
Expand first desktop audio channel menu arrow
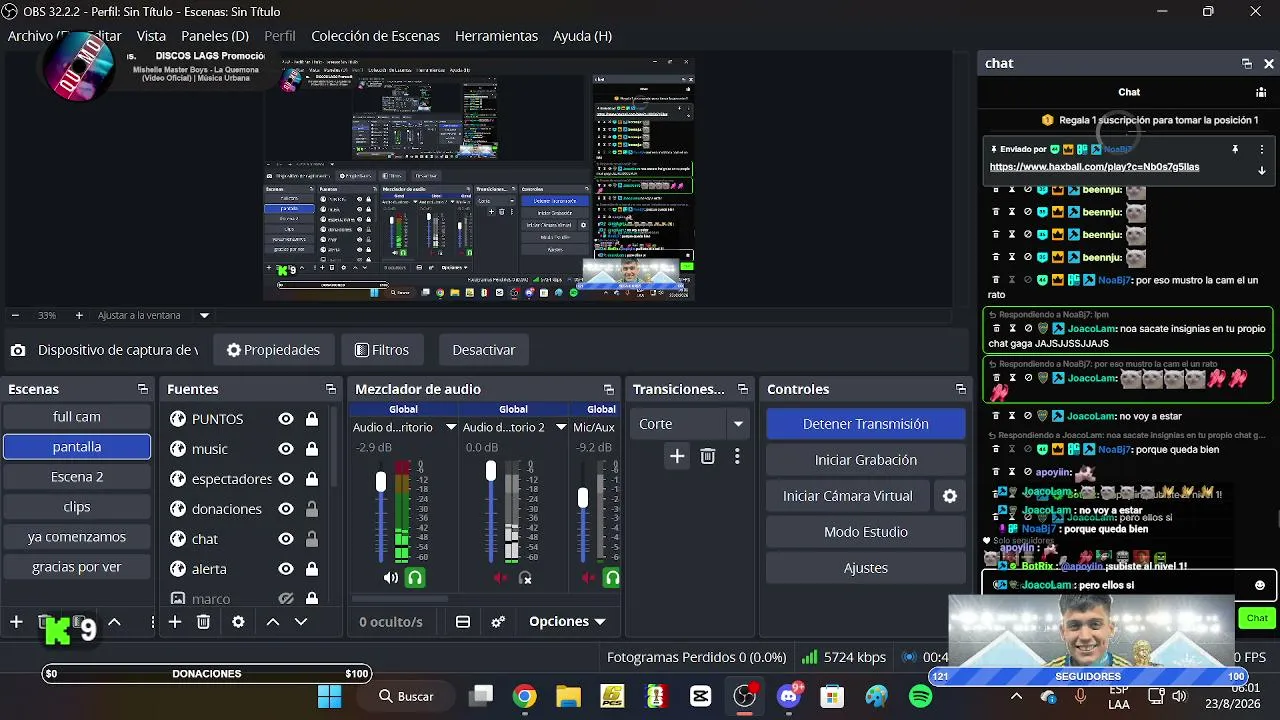(451, 427)
